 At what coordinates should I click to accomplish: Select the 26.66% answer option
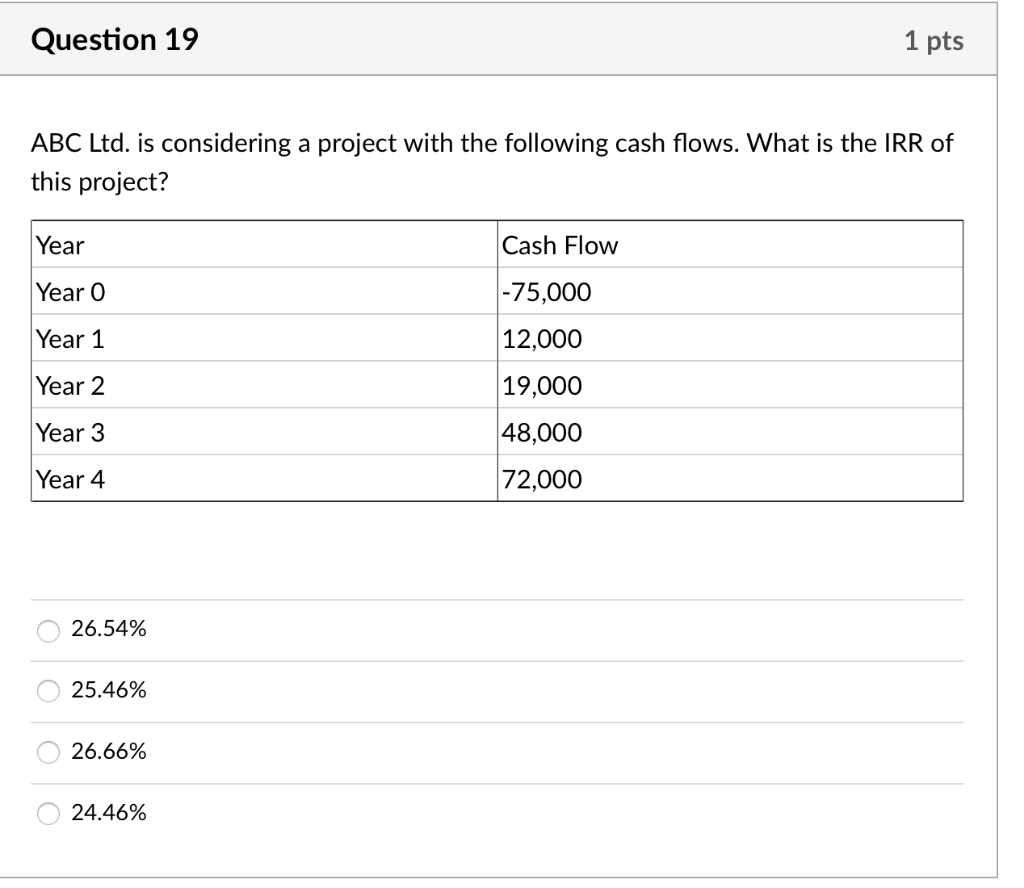pos(47,752)
